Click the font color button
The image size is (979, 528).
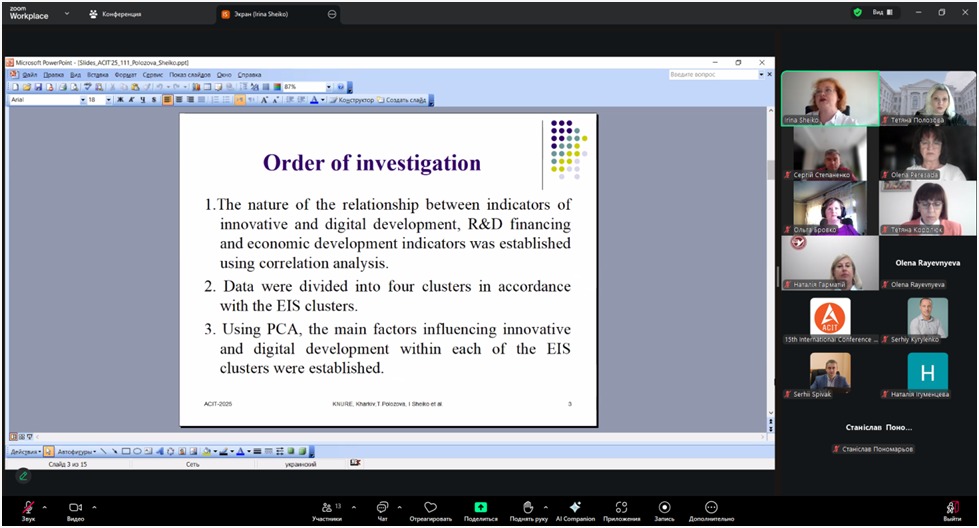pos(314,100)
